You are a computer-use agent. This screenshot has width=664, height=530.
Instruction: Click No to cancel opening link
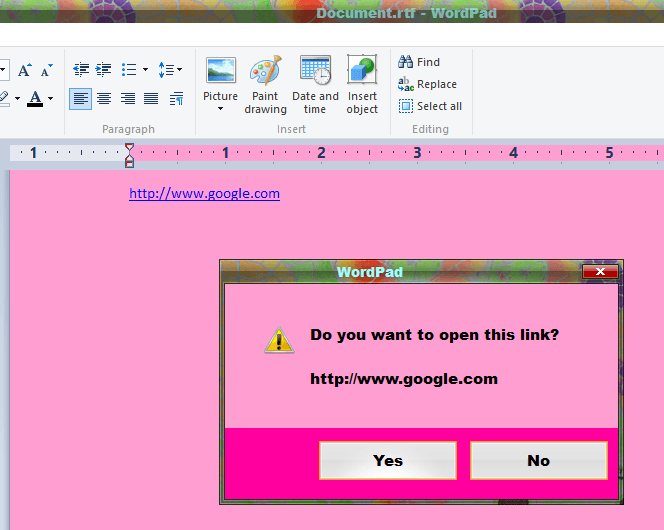539,461
